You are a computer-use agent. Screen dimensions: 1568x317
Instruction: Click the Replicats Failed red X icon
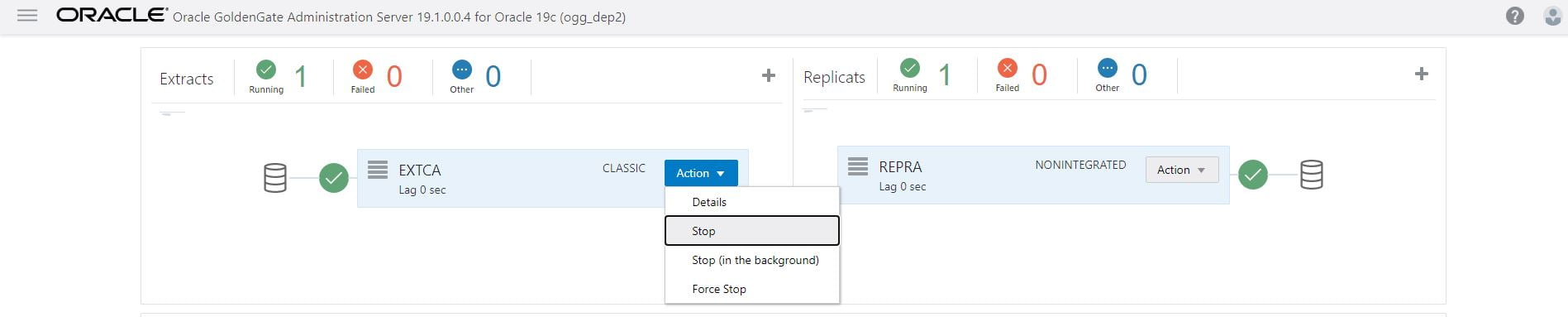[x=1007, y=67]
